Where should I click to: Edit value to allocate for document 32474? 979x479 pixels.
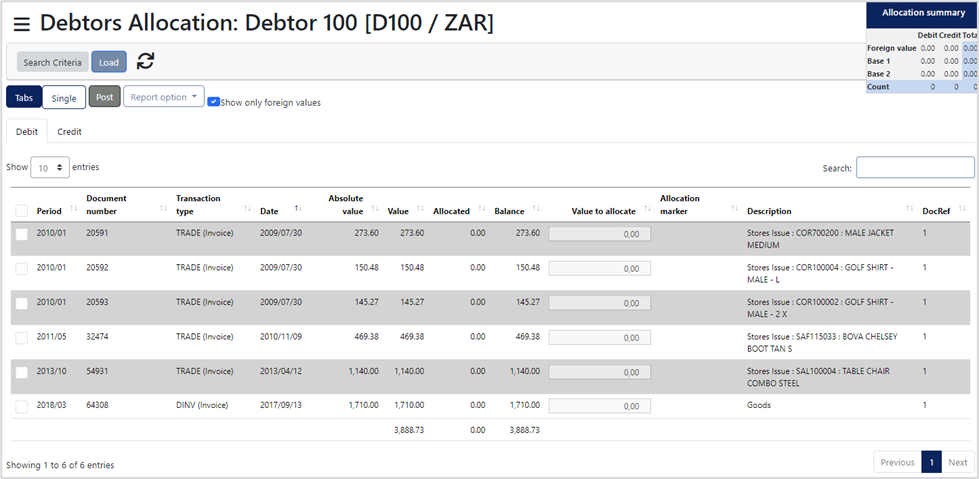600,337
